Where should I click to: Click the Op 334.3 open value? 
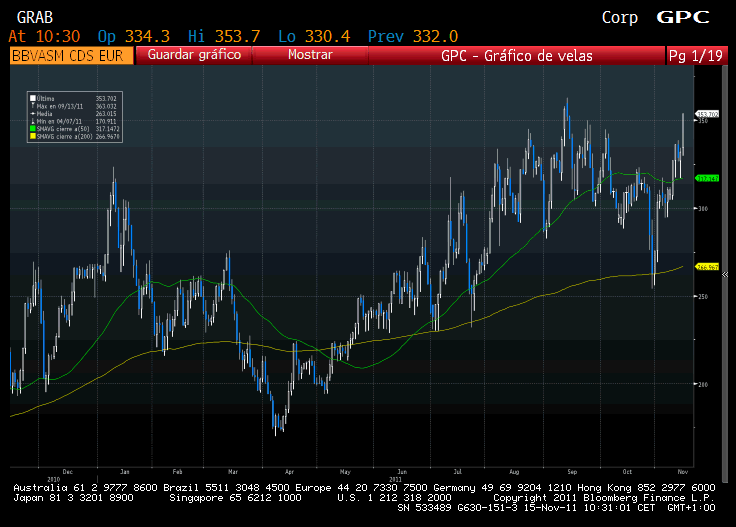click(x=134, y=36)
